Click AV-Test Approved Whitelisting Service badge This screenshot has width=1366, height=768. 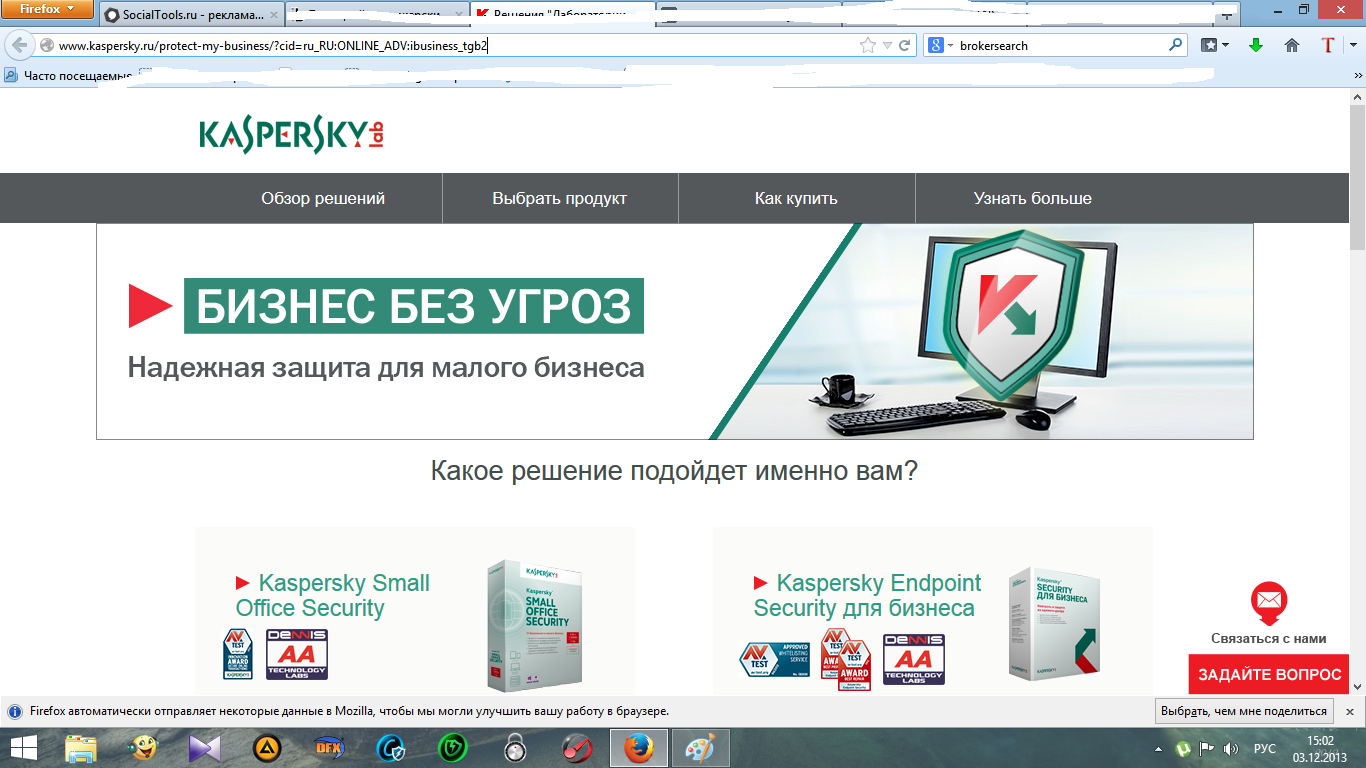tap(775, 661)
